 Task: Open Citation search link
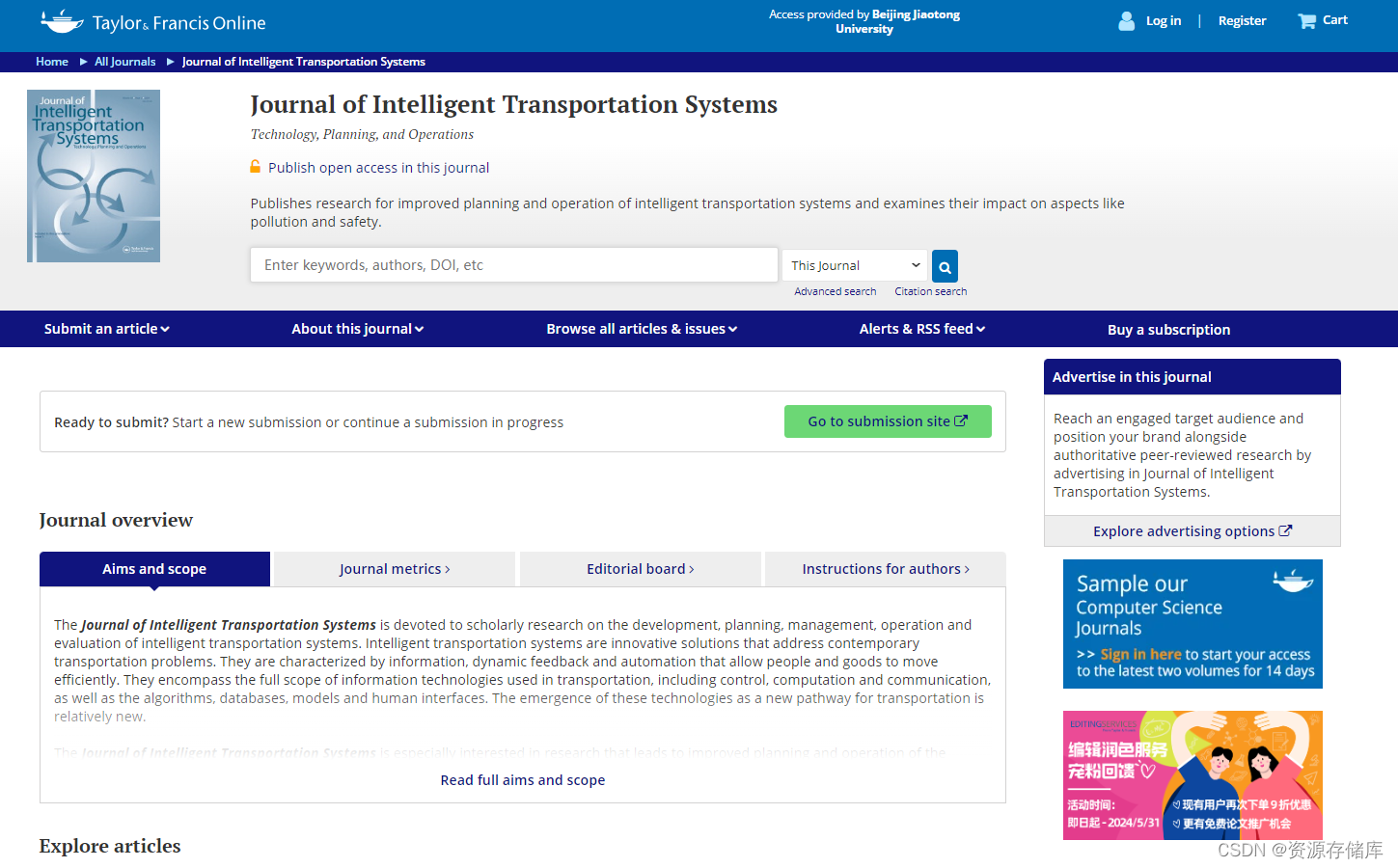(931, 291)
